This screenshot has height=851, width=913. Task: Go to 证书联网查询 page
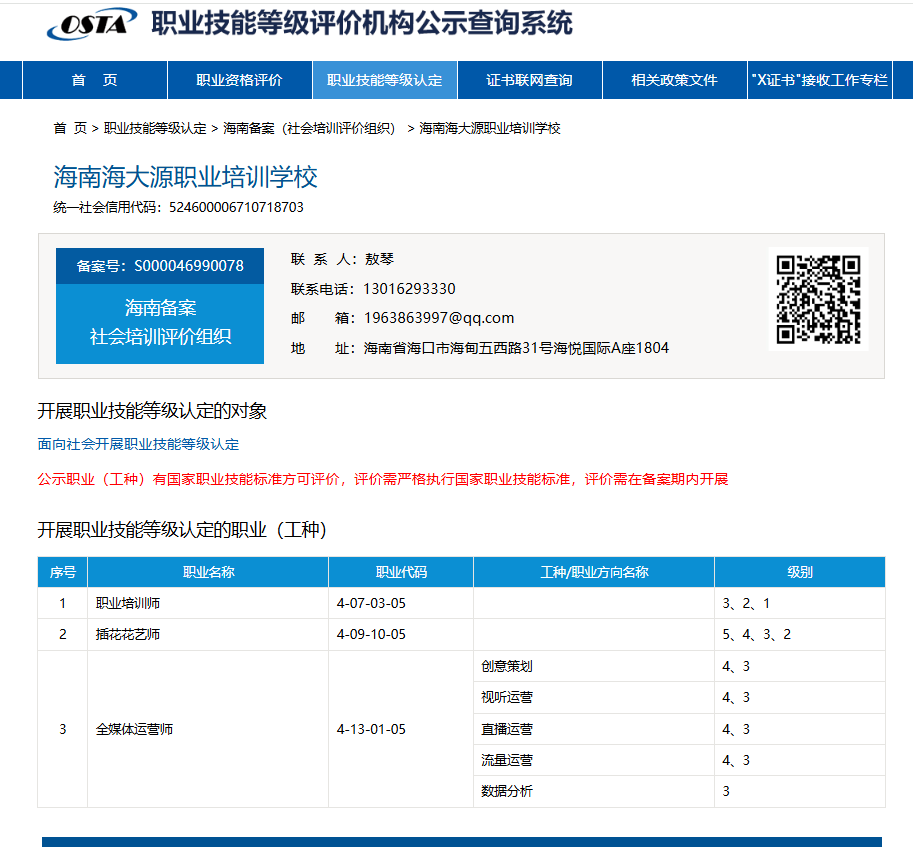tap(529, 80)
